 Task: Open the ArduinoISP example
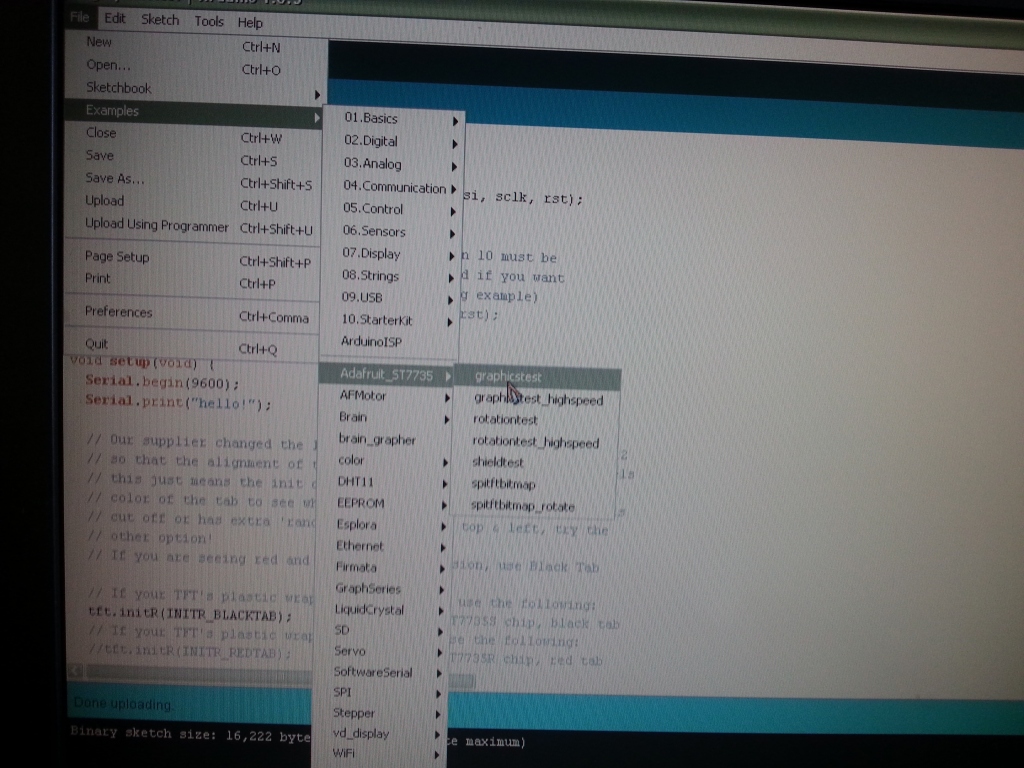(x=389, y=342)
